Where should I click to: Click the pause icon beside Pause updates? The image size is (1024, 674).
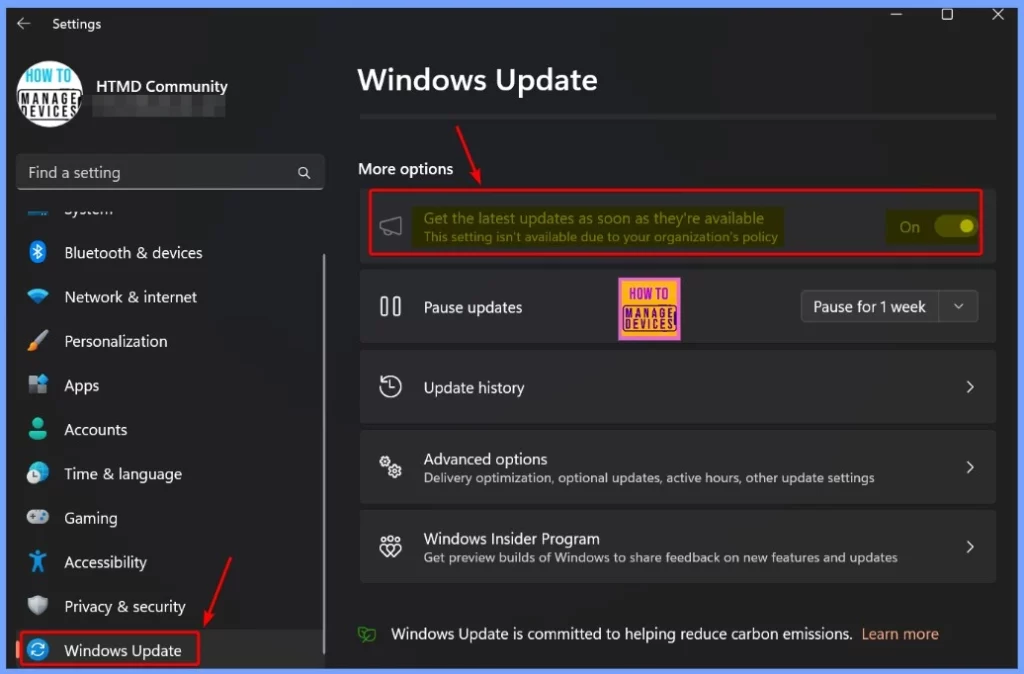[x=391, y=306]
